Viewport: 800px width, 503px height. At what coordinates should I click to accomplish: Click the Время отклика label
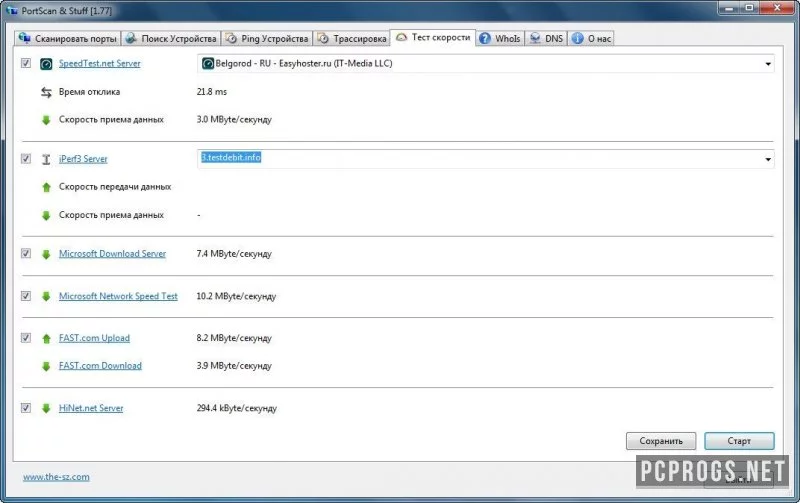(89, 92)
